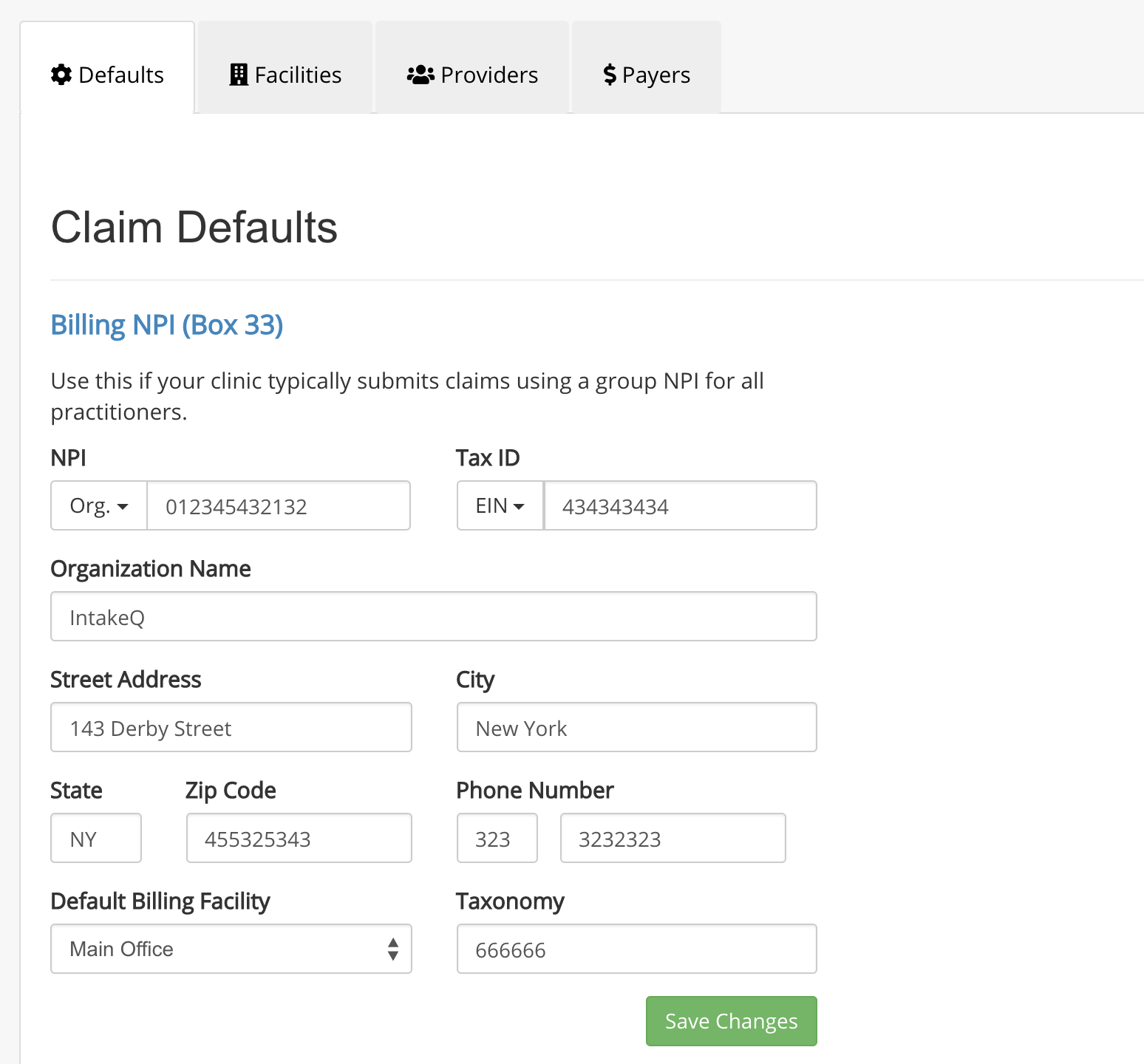This screenshot has width=1144, height=1064.
Task: Click the dollar sign icon for Payers
Action: (x=610, y=75)
